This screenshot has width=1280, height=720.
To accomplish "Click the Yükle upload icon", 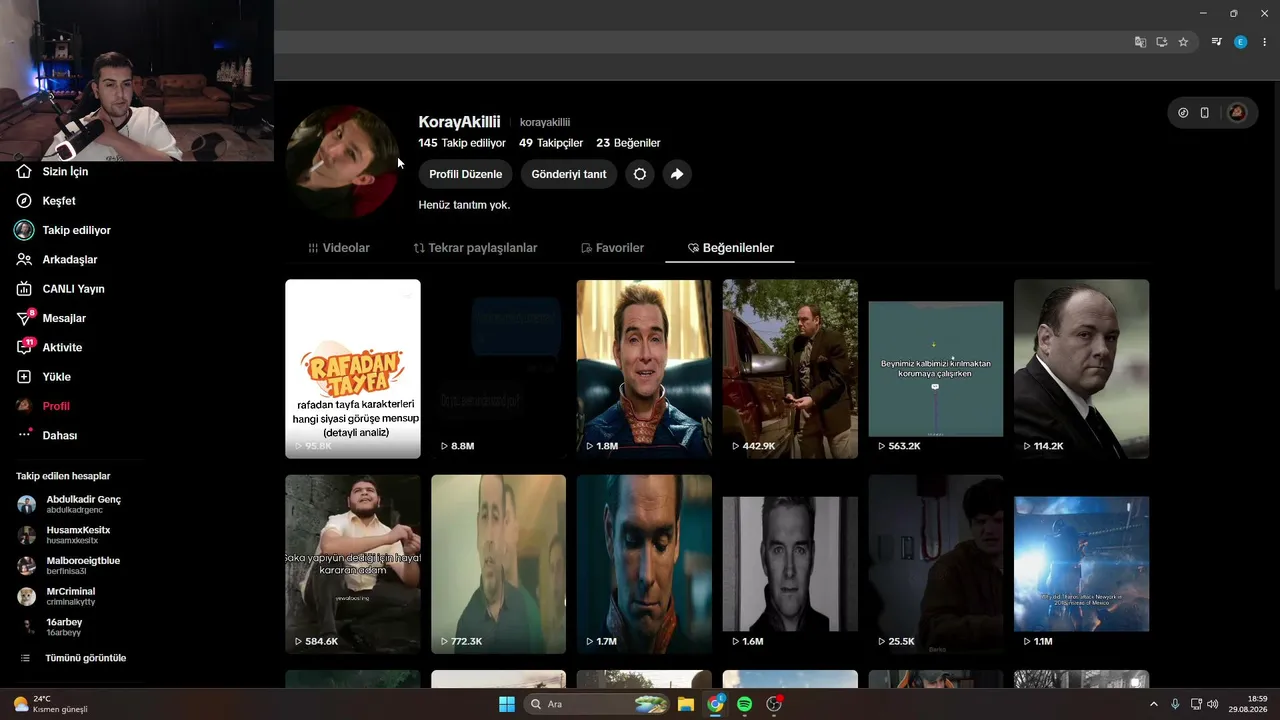I will coord(24,377).
